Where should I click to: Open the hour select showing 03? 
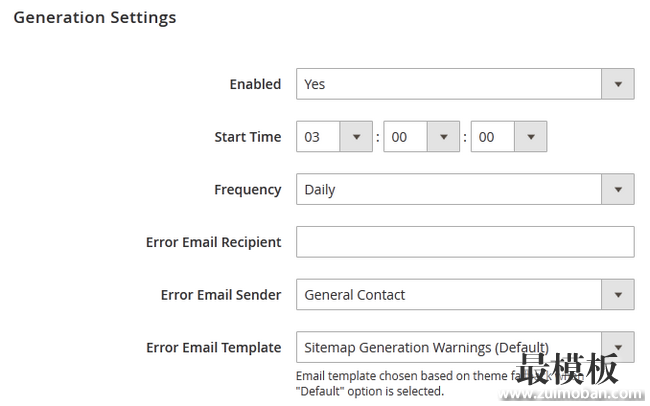pos(334,137)
